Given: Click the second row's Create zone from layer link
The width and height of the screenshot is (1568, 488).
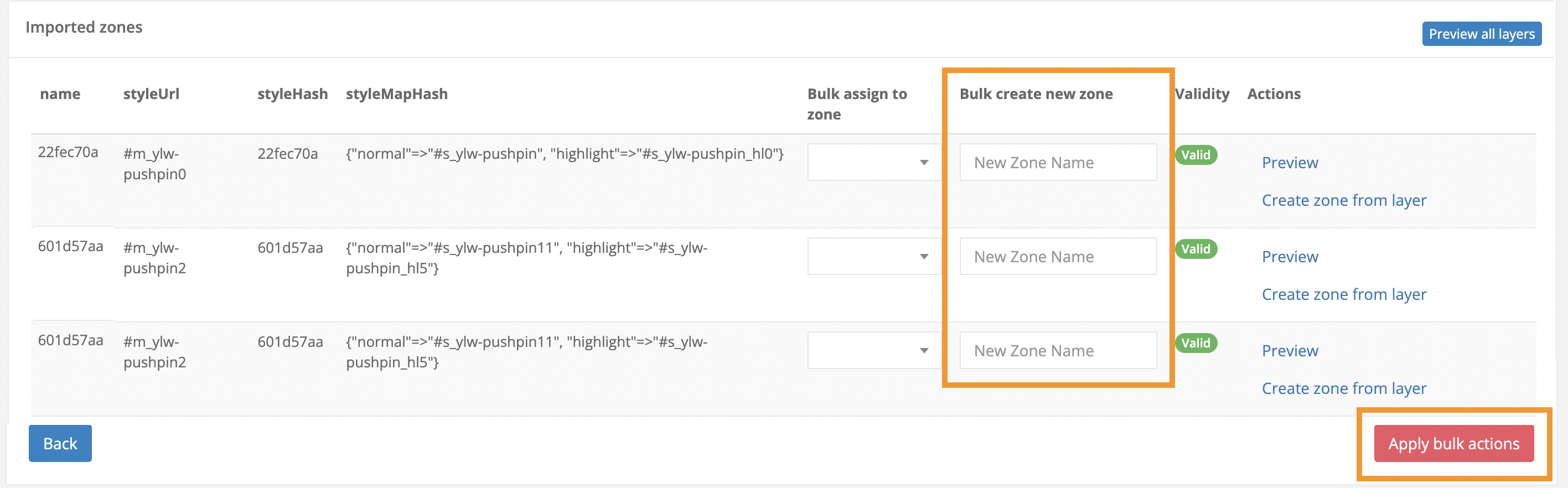Looking at the screenshot, I should [1343, 294].
